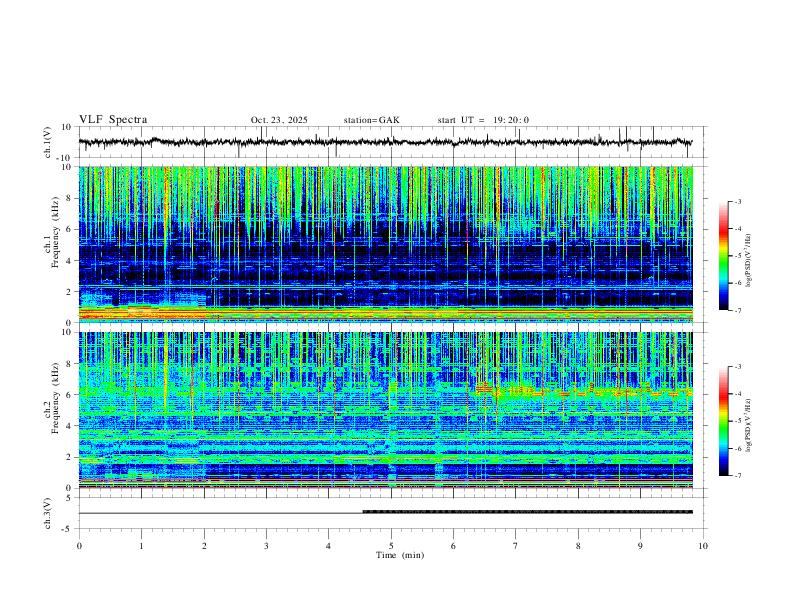
Task: Click the '-10' tick on ch.1 voltage axis
Action: click(64, 158)
